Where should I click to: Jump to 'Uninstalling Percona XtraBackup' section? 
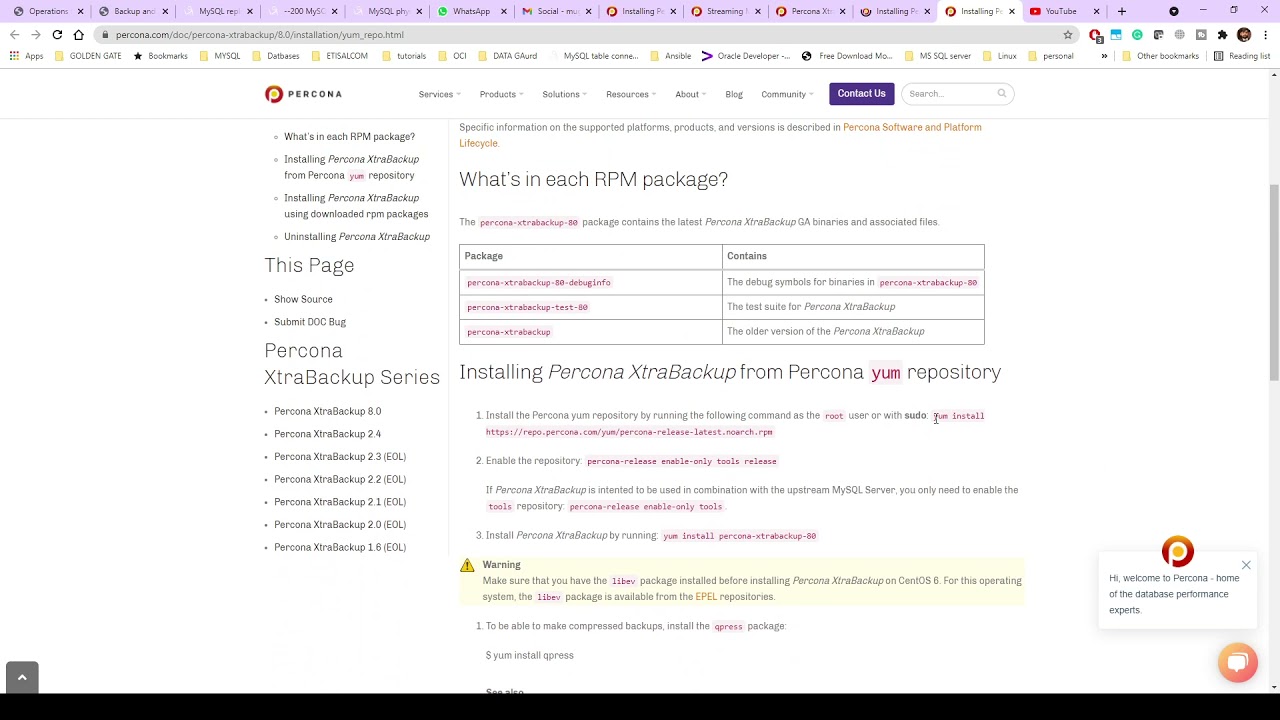coord(357,237)
